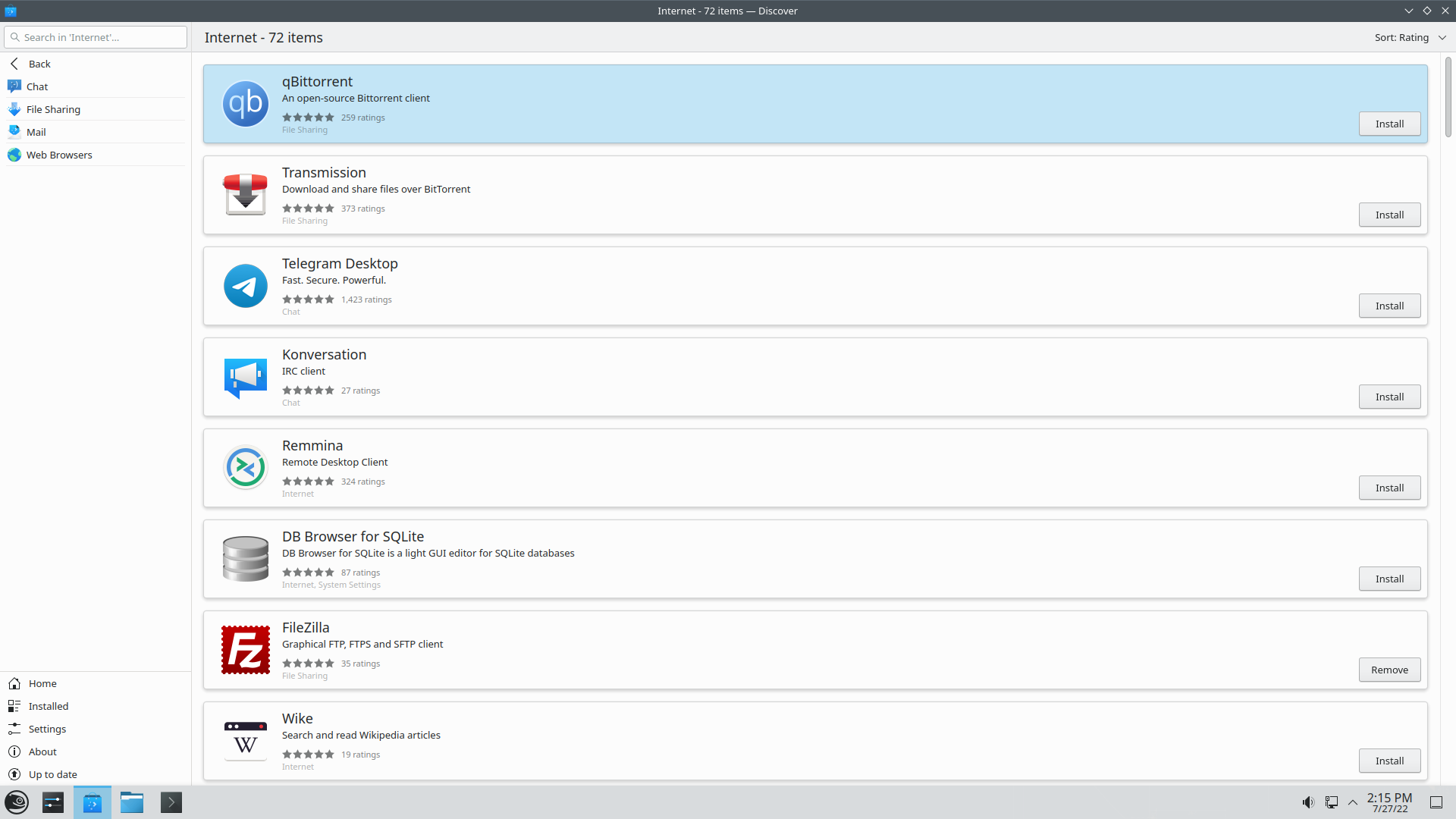Open the openSUSE application launcher
1456x819 pixels.
point(17,802)
